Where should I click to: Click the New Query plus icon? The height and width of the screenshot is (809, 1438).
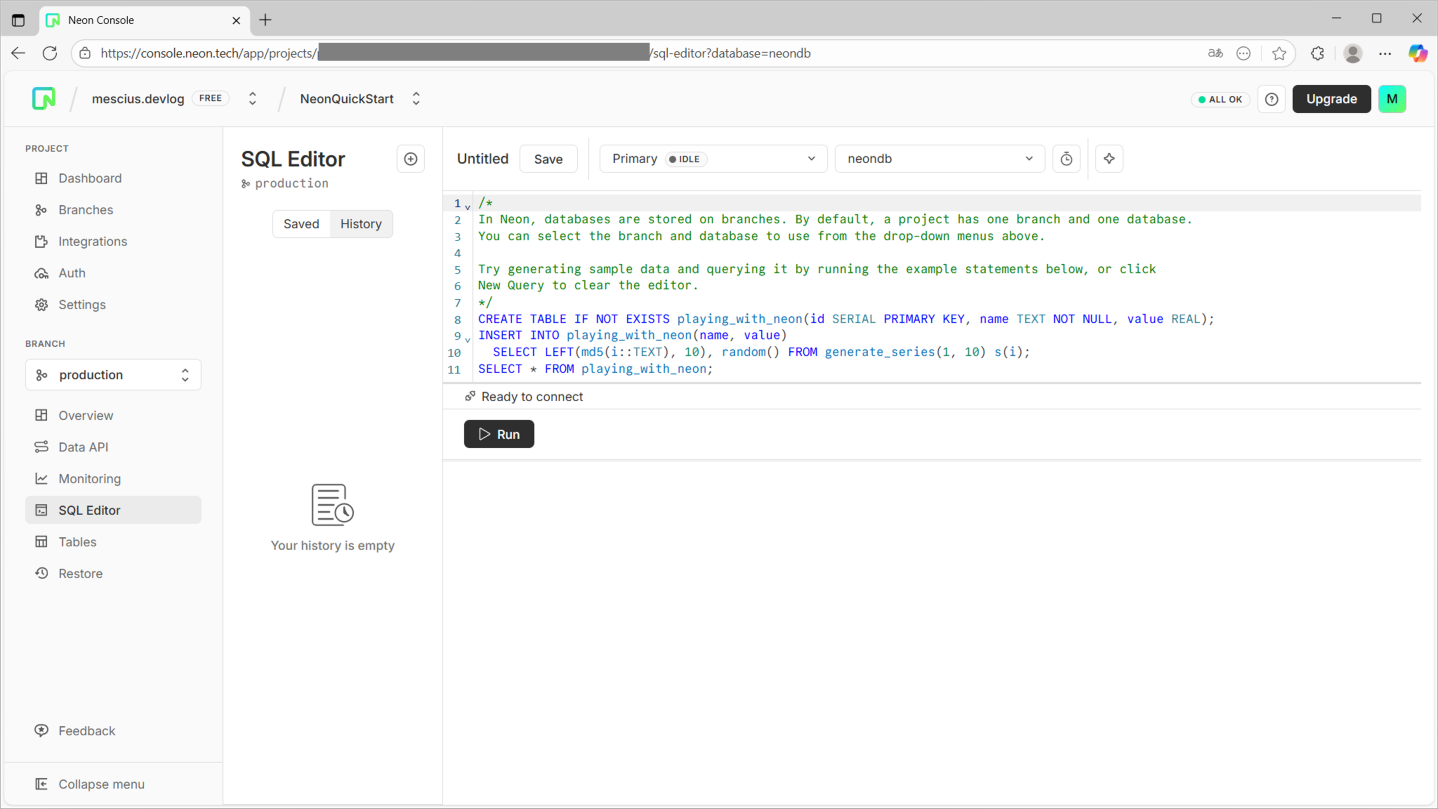(411, 159)
